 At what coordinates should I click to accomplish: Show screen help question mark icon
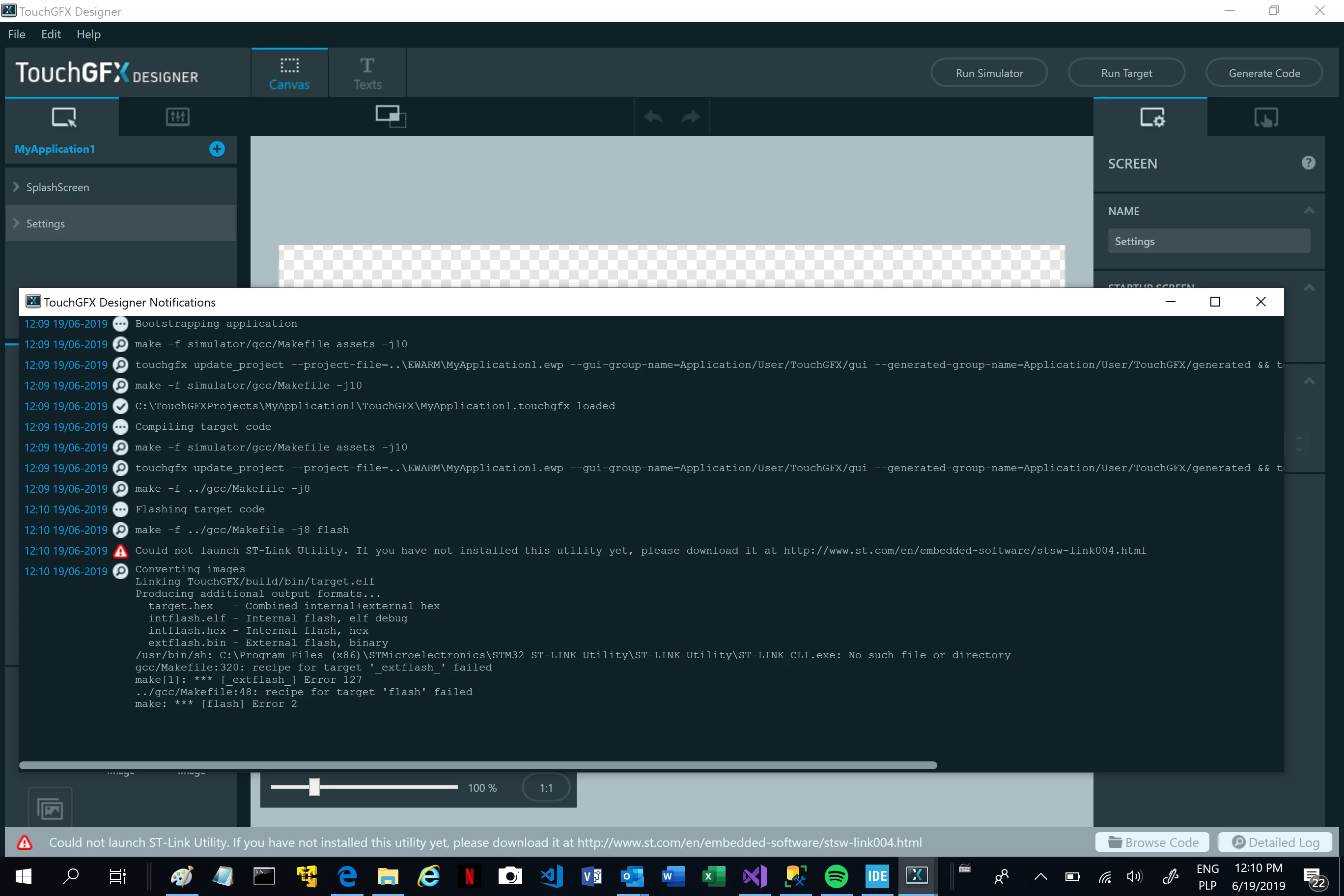click(x=1308, y=163)
